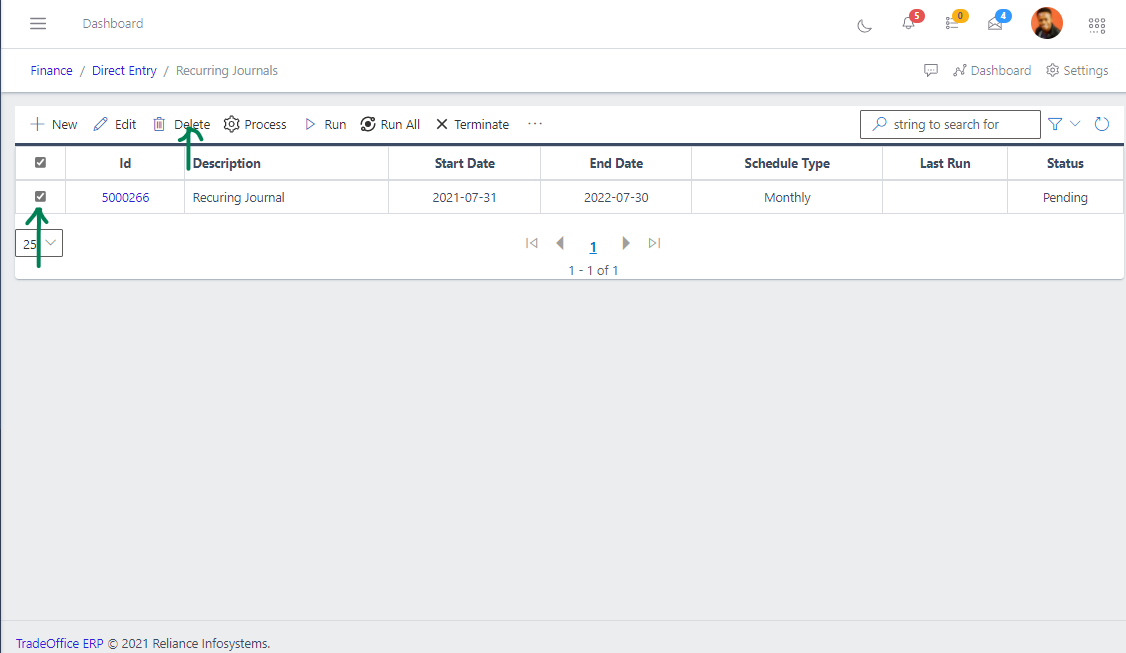1126x653 pixels.
Task: Click the Delete toolbar button
Action: point(181,125)
